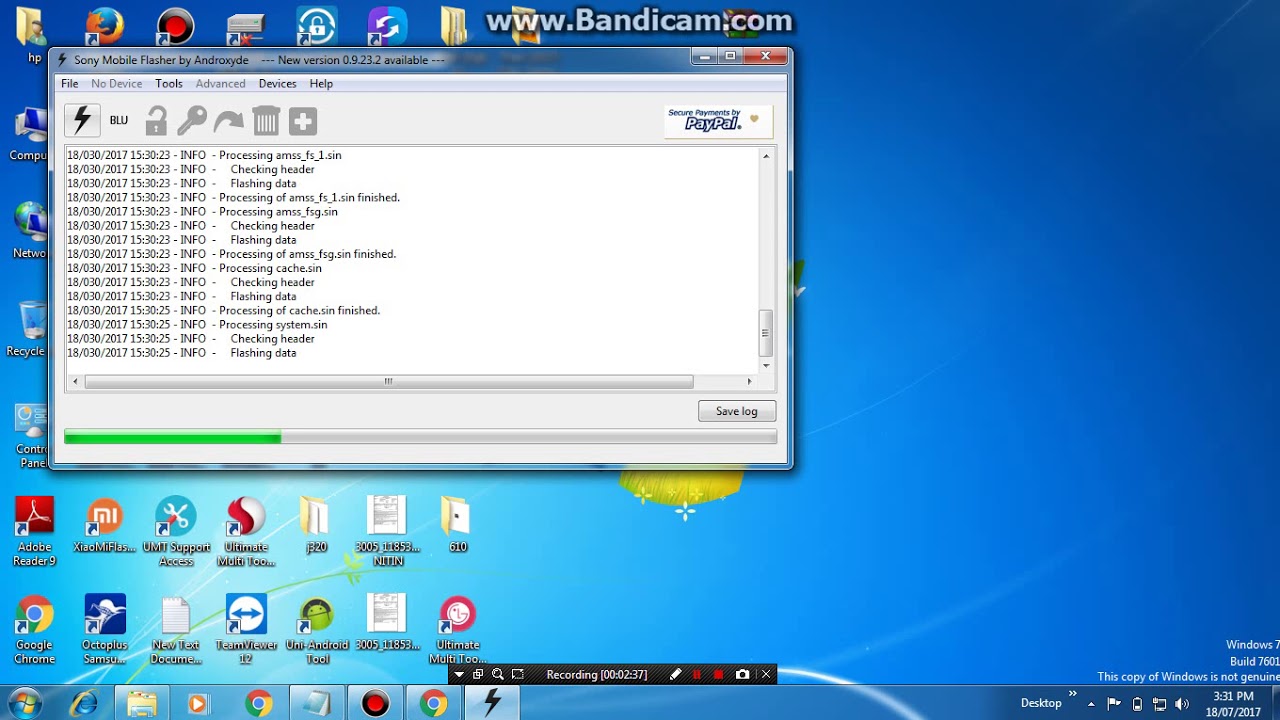Click the log scroll down arrow
1280x720 pixels.
[766, 365]
